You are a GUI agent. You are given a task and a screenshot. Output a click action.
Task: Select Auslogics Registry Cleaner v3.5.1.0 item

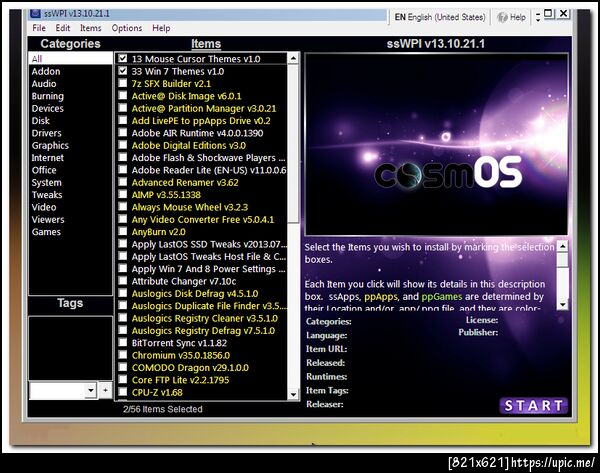click(205, 318)
